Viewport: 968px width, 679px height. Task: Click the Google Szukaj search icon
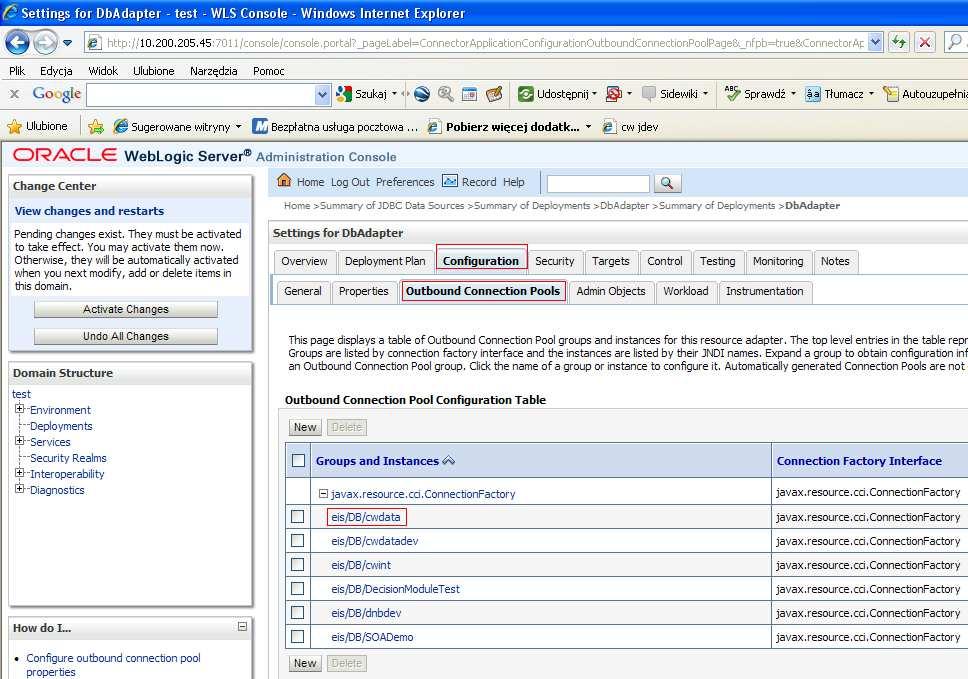pyautogui.click(x=343, y=94)
